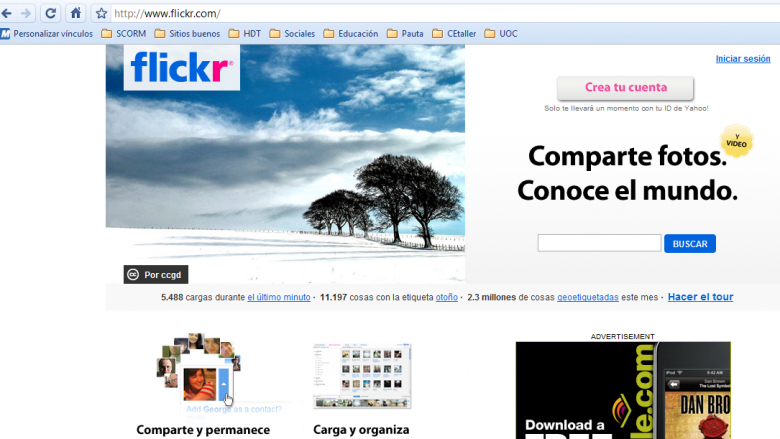Open the Pauta bookmarks folder
This screenshot has height=439, width=780.
point(405,34)
